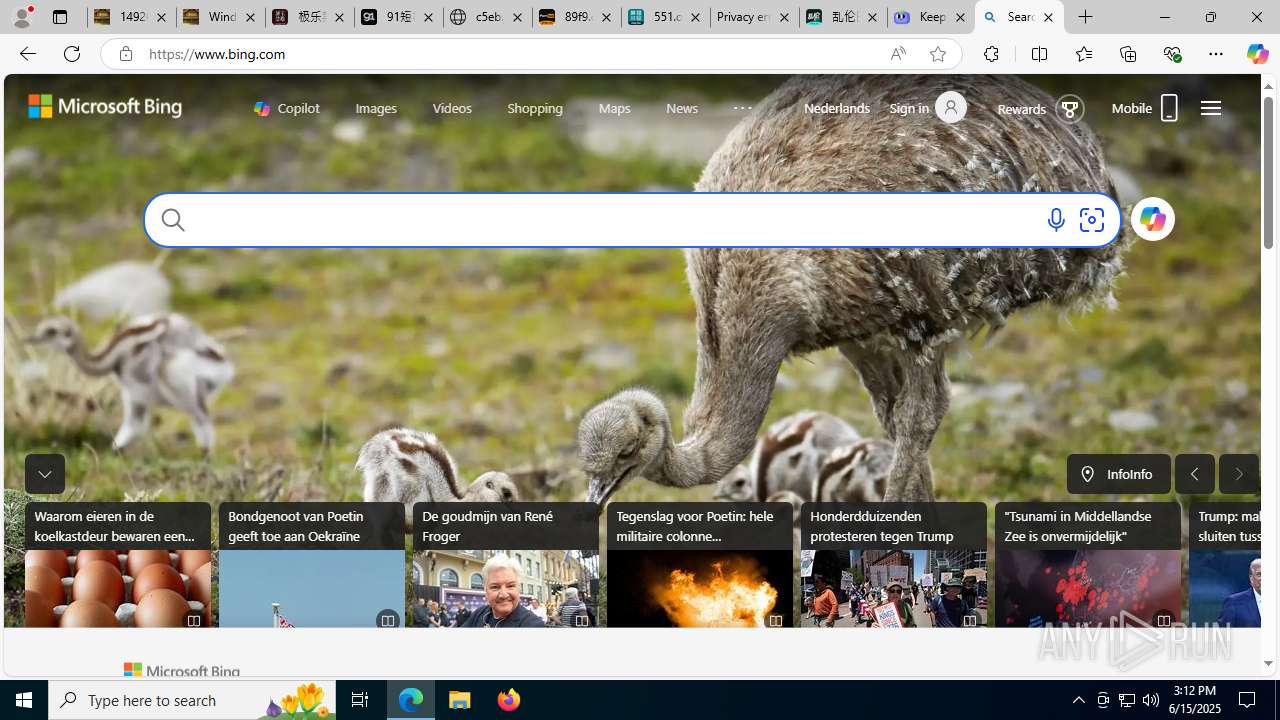The width and height of the screenshot is (1280, 720).
Task: Open Copilot chat icon beside search box
Action: point(1152,219)
